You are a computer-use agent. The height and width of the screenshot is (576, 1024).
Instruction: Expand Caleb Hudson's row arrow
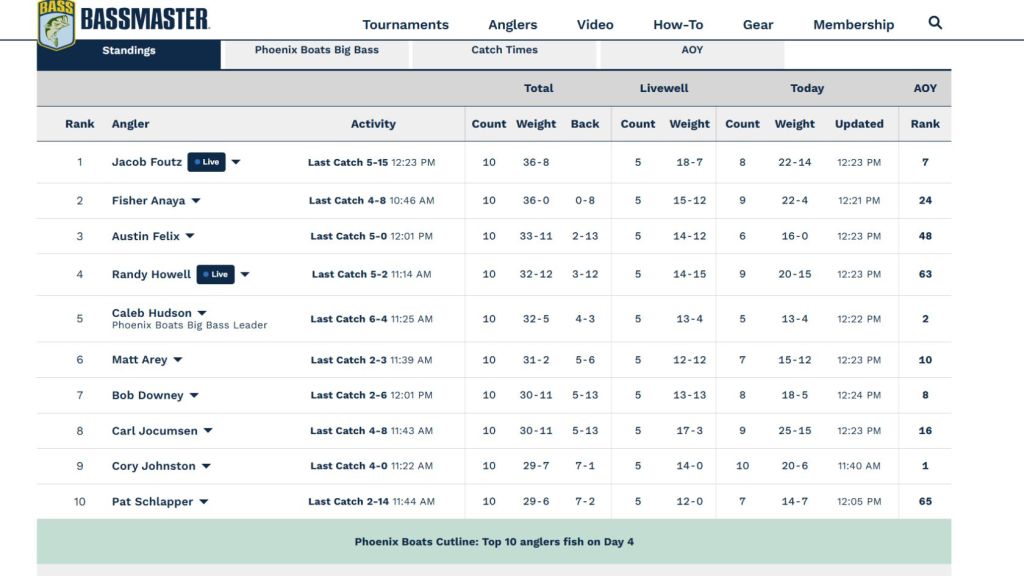[202, 313]
